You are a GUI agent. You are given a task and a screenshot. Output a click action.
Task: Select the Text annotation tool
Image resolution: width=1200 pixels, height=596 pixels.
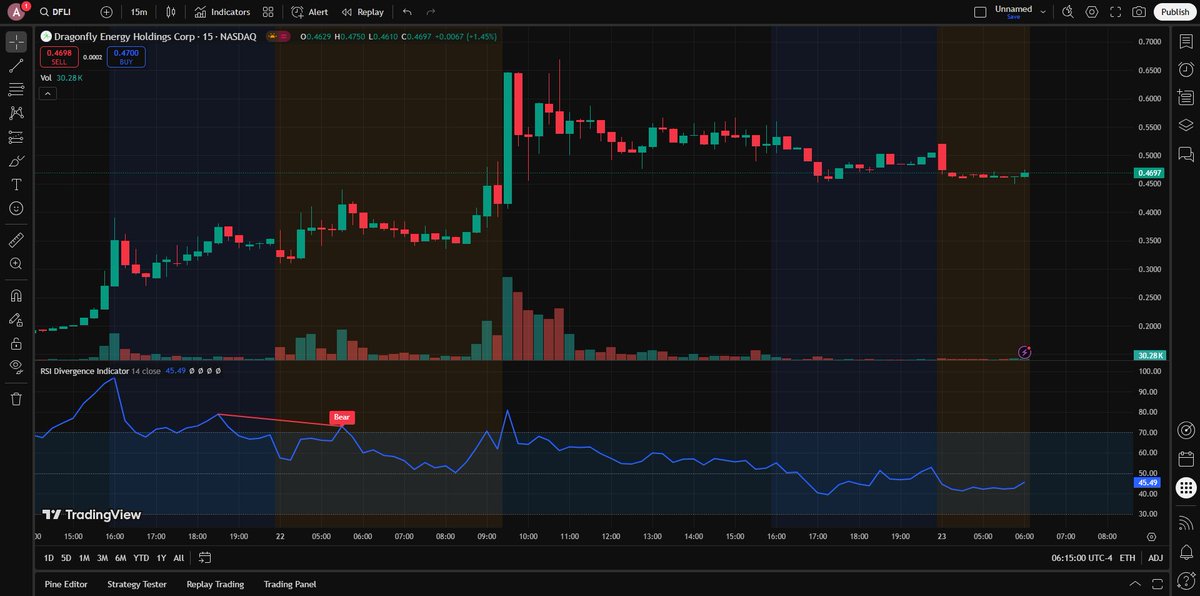(16, 185)
